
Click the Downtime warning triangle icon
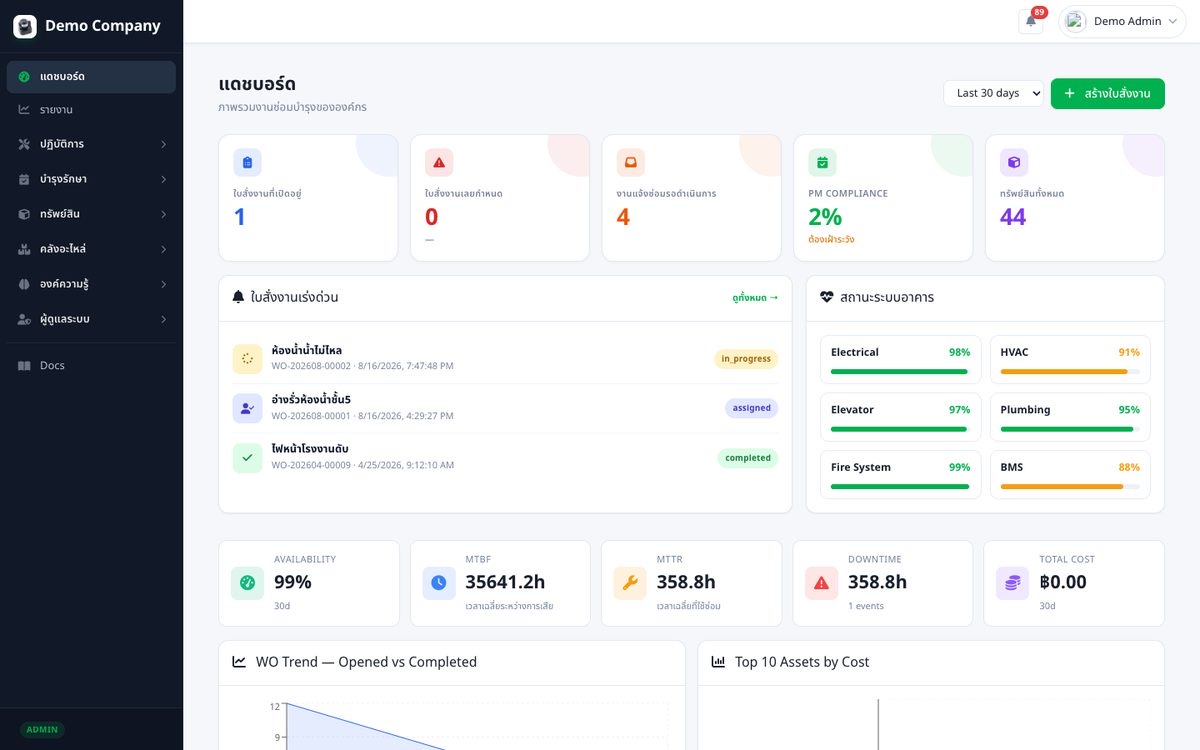[x=822, y=583]
